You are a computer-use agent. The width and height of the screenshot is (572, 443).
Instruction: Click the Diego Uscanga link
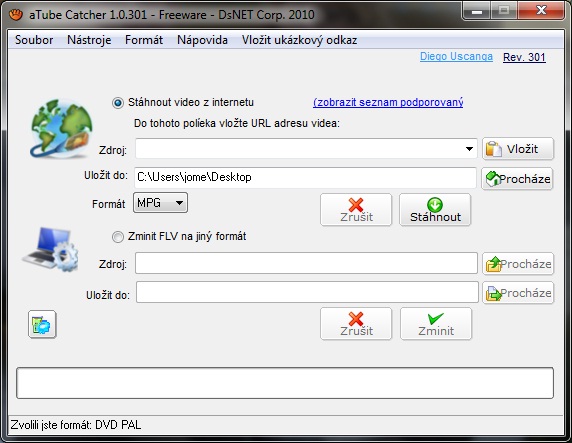tap(456, 57)
